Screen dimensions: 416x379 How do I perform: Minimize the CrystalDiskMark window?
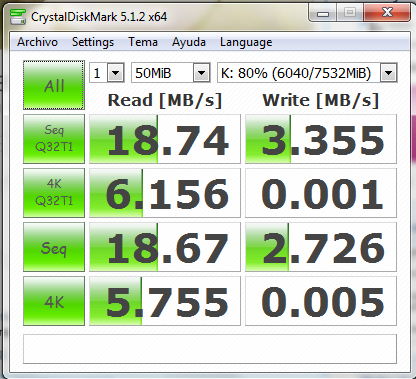pos(323,13)
